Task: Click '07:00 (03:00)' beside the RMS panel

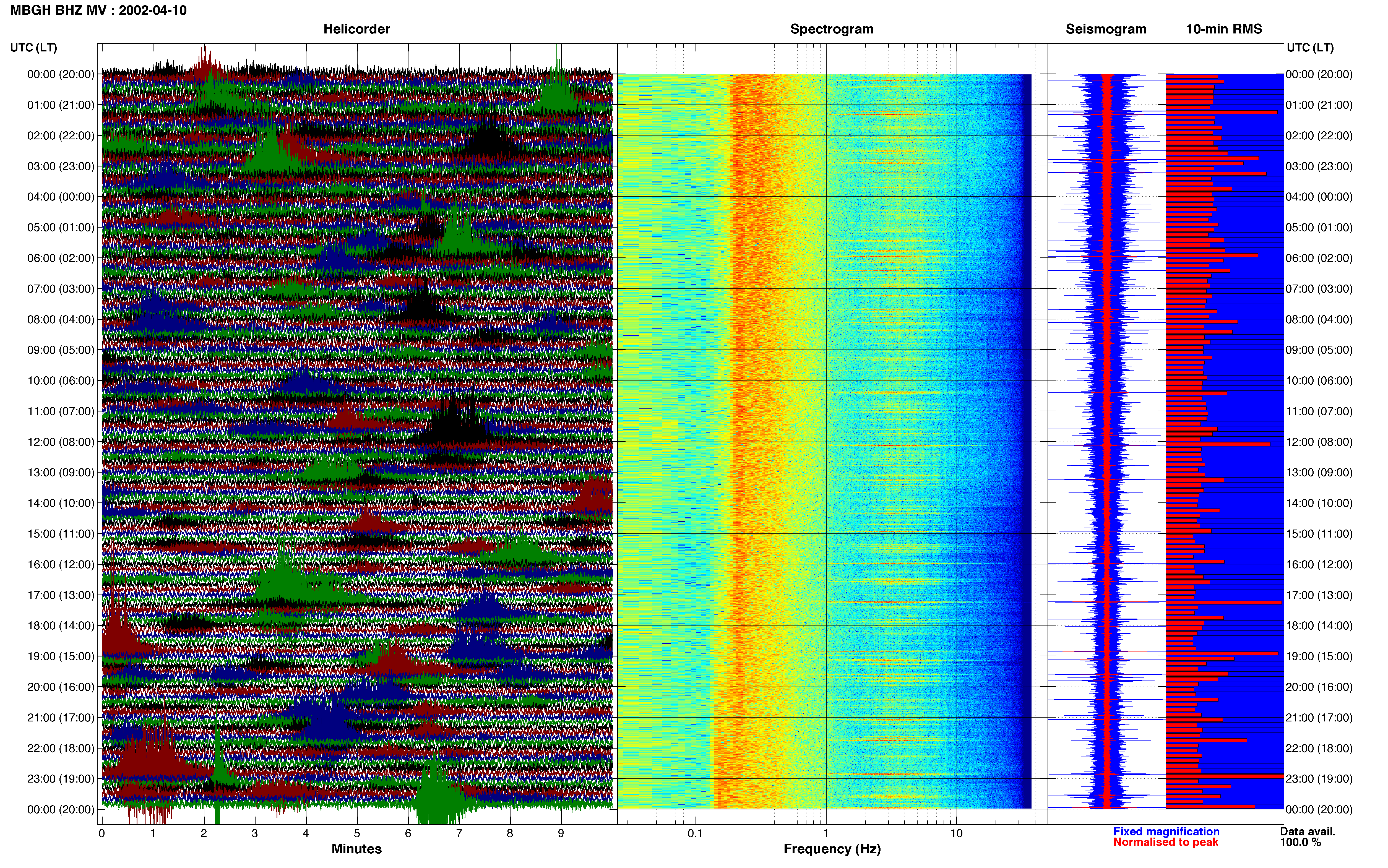Action: (1319, 289)
